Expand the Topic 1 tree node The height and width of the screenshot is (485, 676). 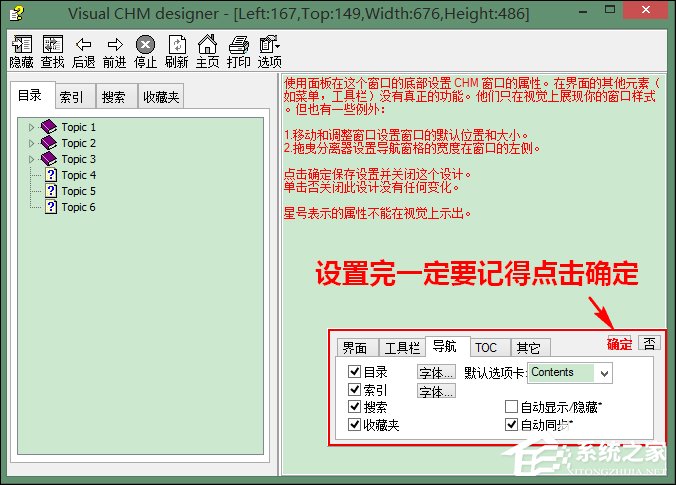pos(31,127)
